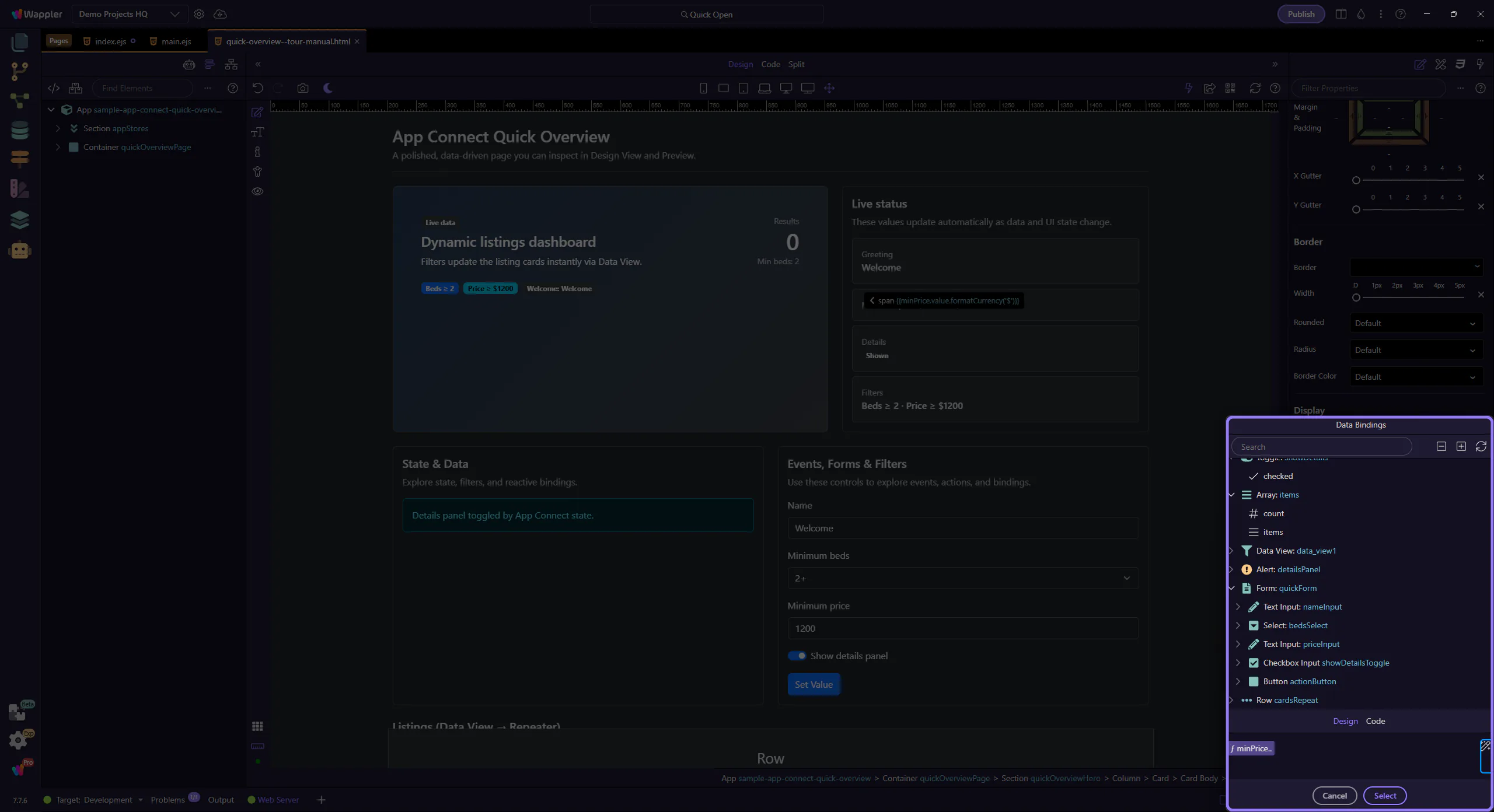Open the Rounded dropdown in Border properties

coord(1416,323)
